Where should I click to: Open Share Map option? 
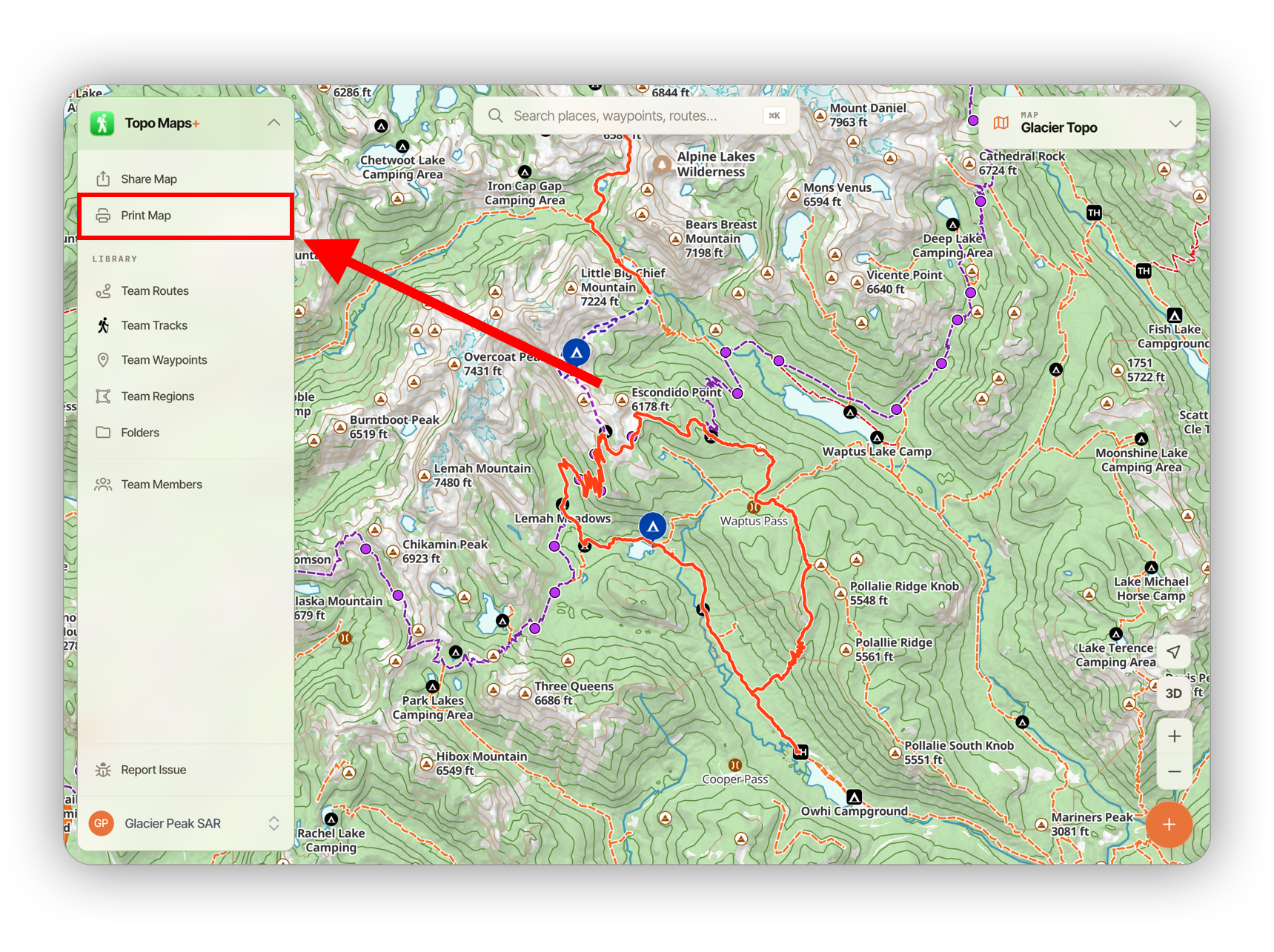(185, 179)
